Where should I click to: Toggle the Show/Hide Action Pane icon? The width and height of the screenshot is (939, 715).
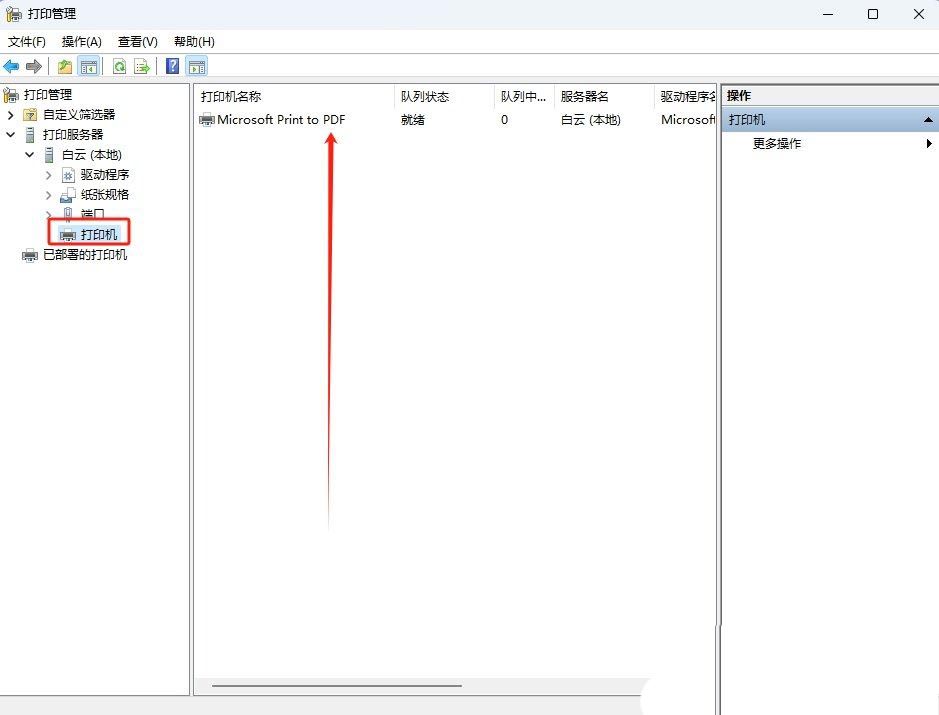coord(197,66)
